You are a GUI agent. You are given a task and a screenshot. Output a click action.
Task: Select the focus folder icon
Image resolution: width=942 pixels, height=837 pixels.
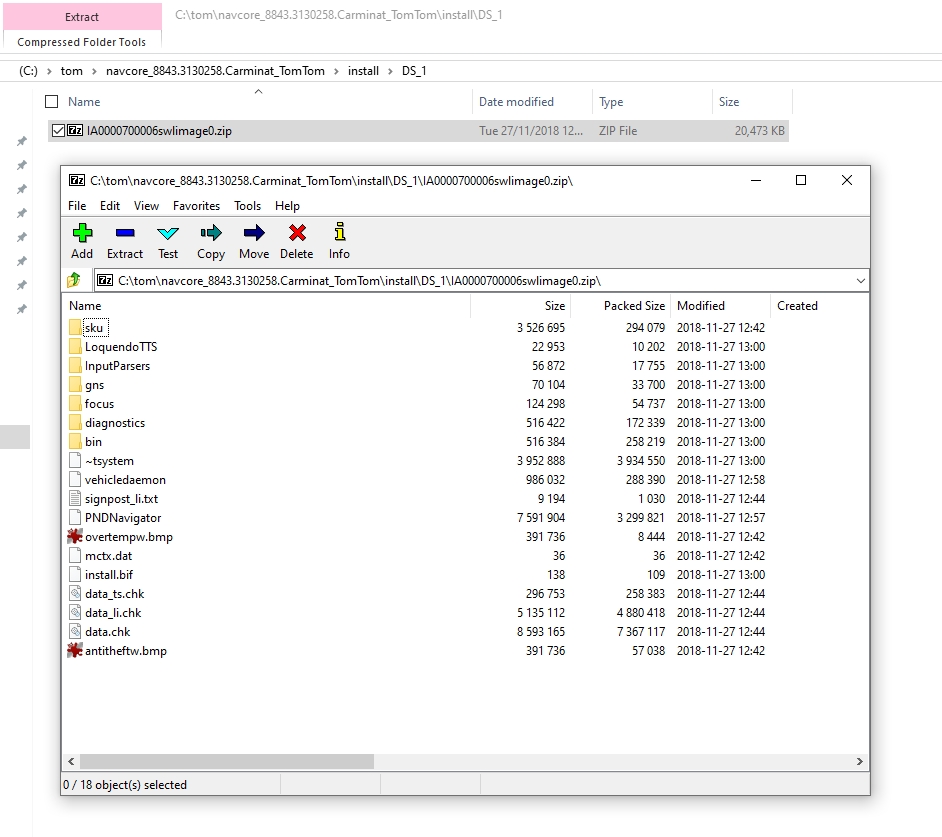coord(75,404)
